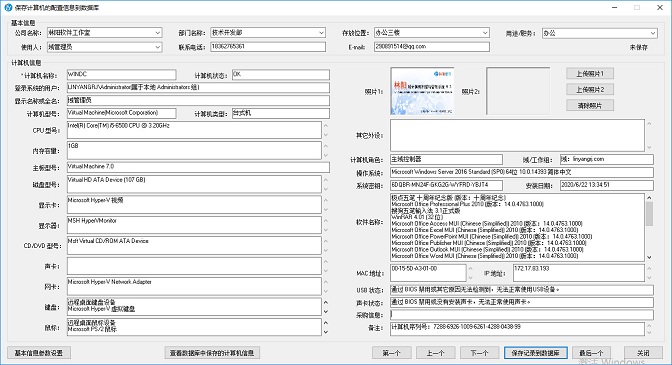The image size is (672, 365).
Task: Go to the first record button
Action: (391, 353)
